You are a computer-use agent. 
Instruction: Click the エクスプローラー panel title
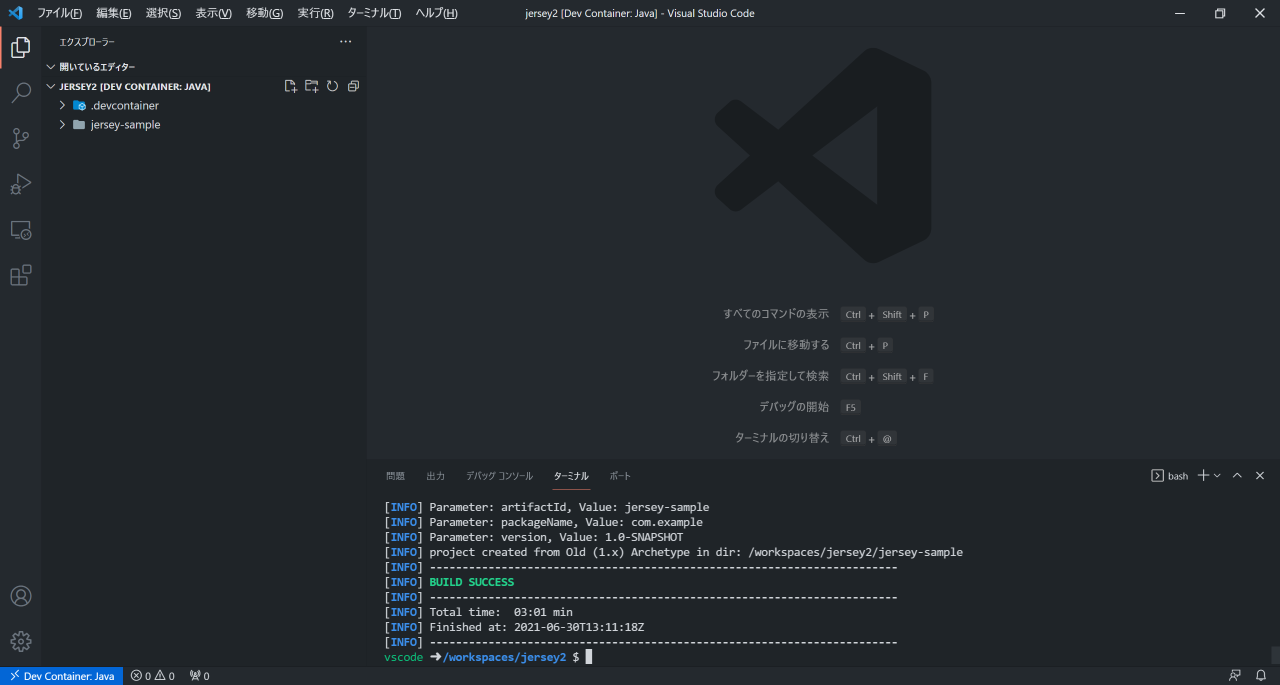point(87,42)
